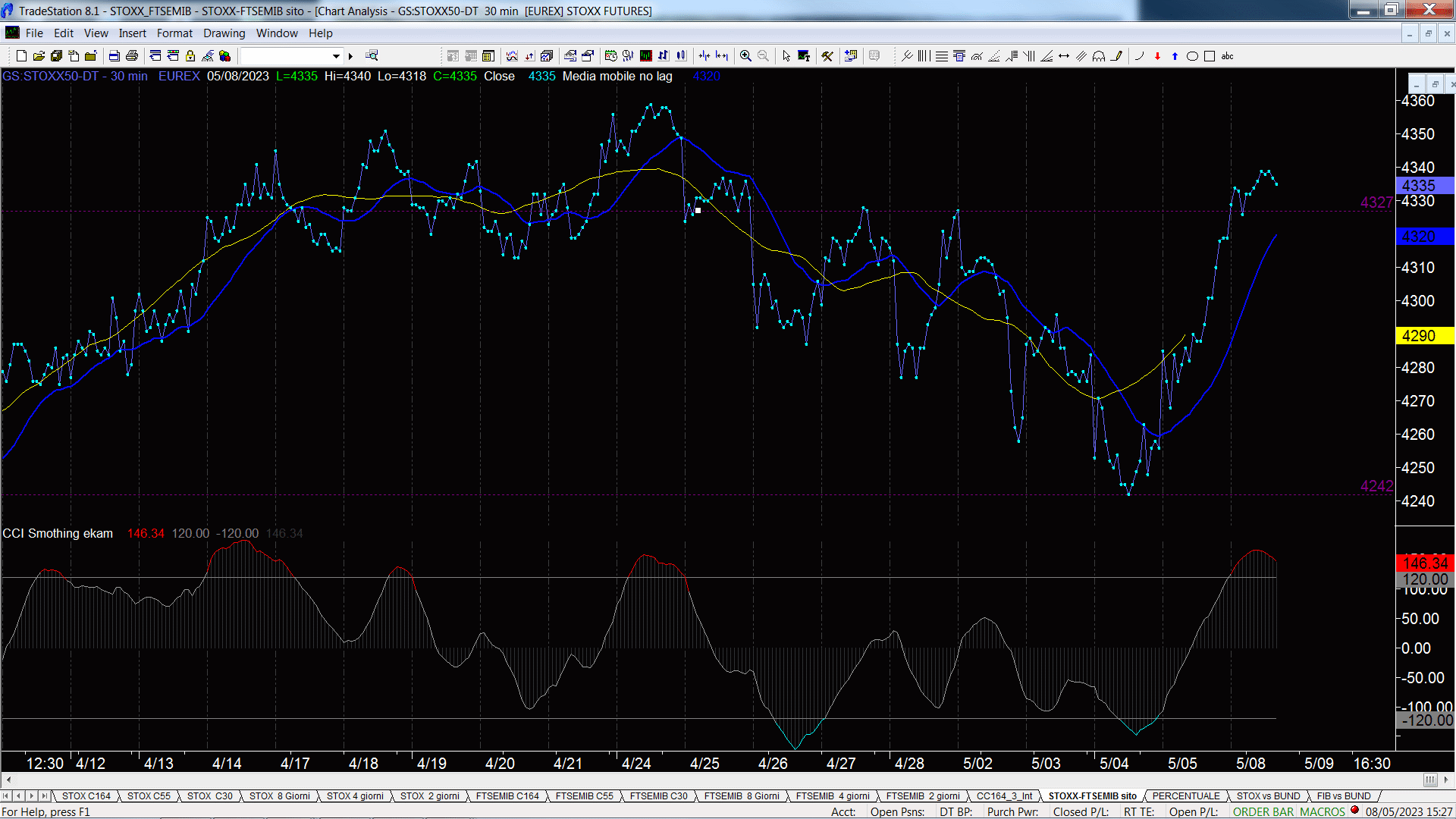
Task: Select the rectangle drawing tool
Action: pos(1210,56)
